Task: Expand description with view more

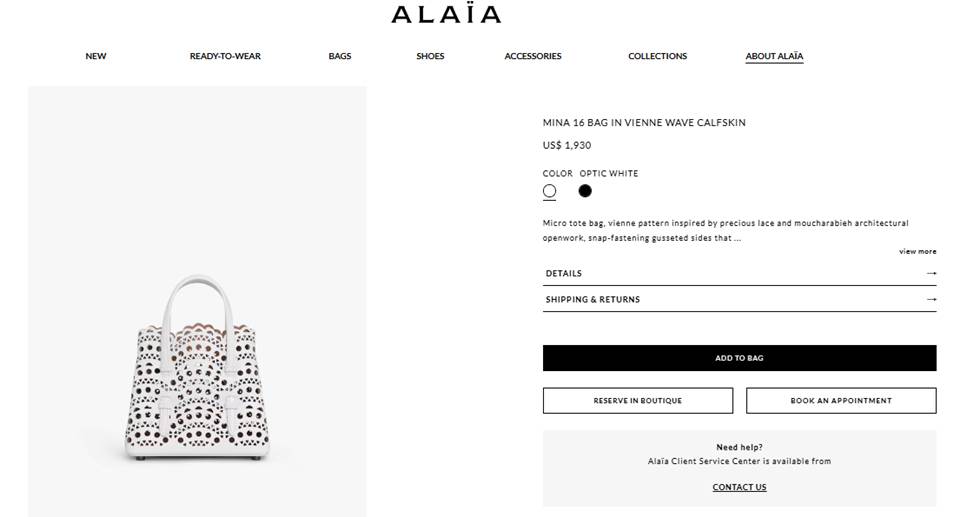Action: pos(917,251)
